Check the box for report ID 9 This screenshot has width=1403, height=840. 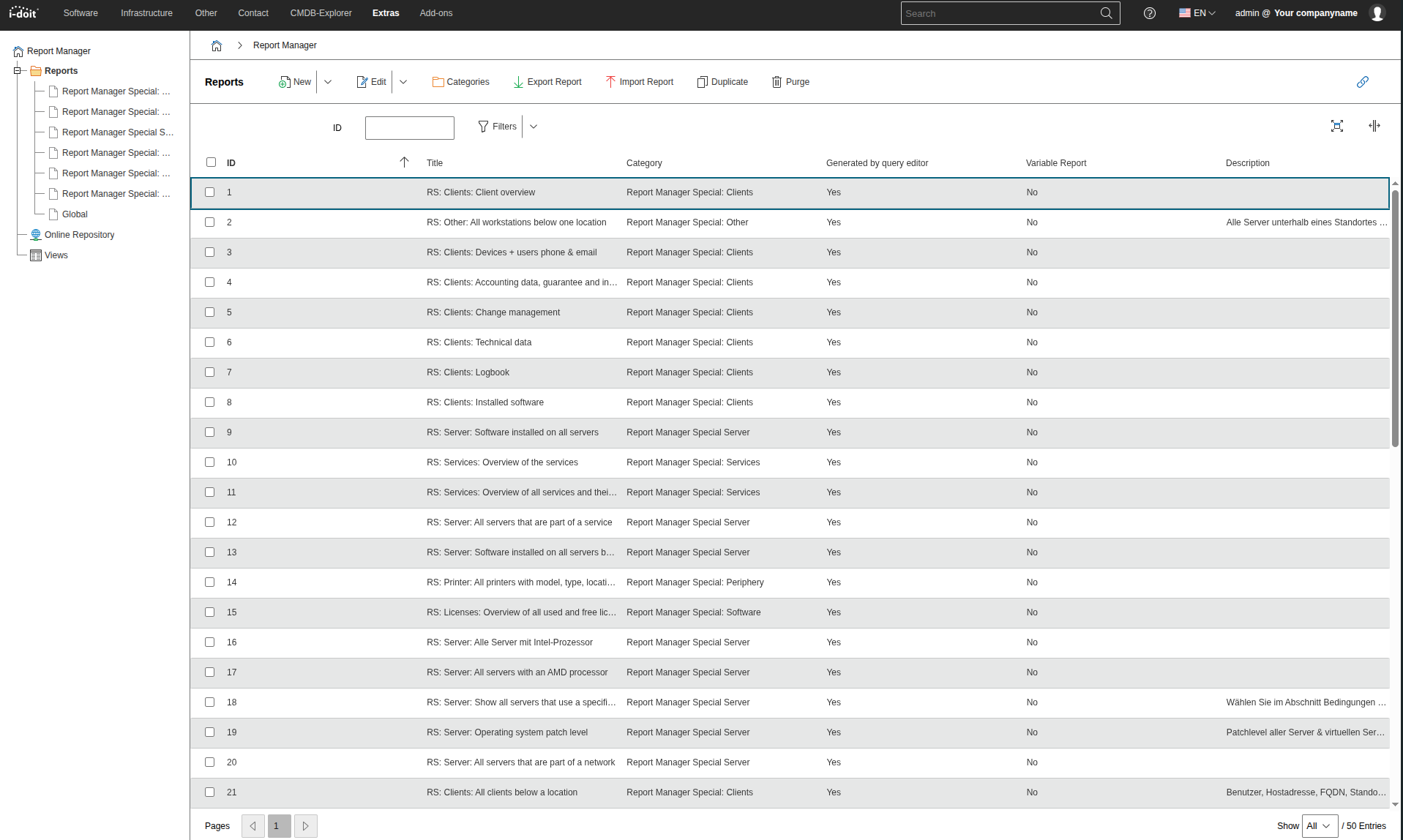click(210, 432)
